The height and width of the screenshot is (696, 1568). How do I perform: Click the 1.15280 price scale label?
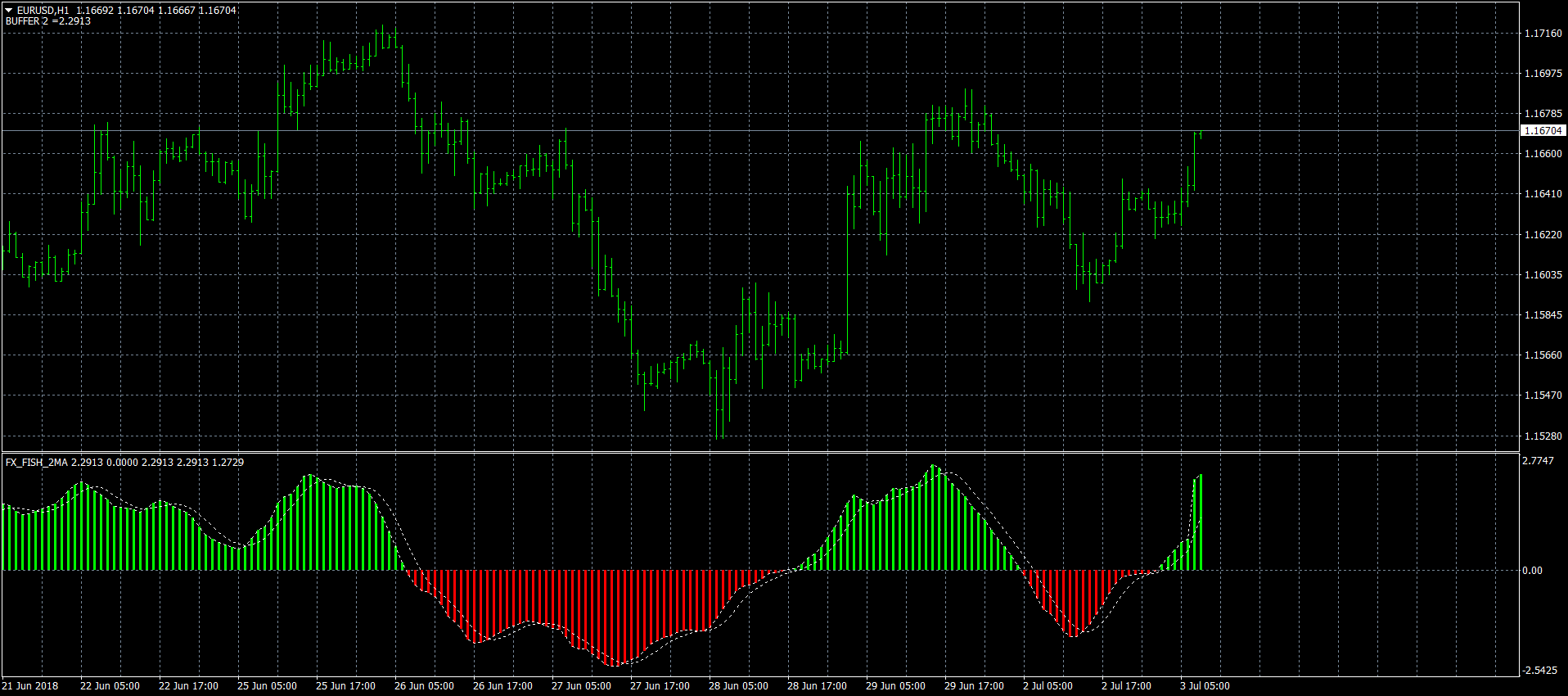(x=1543, y=436)
